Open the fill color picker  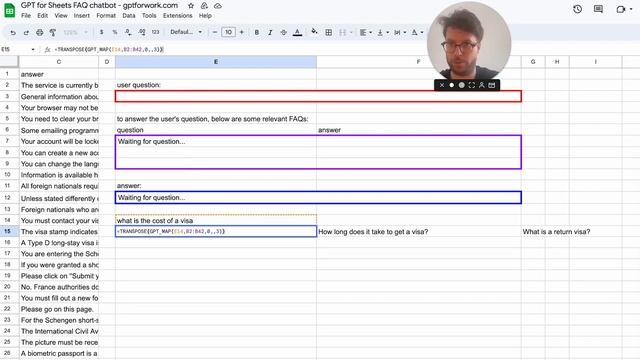[x=314, y=31]
